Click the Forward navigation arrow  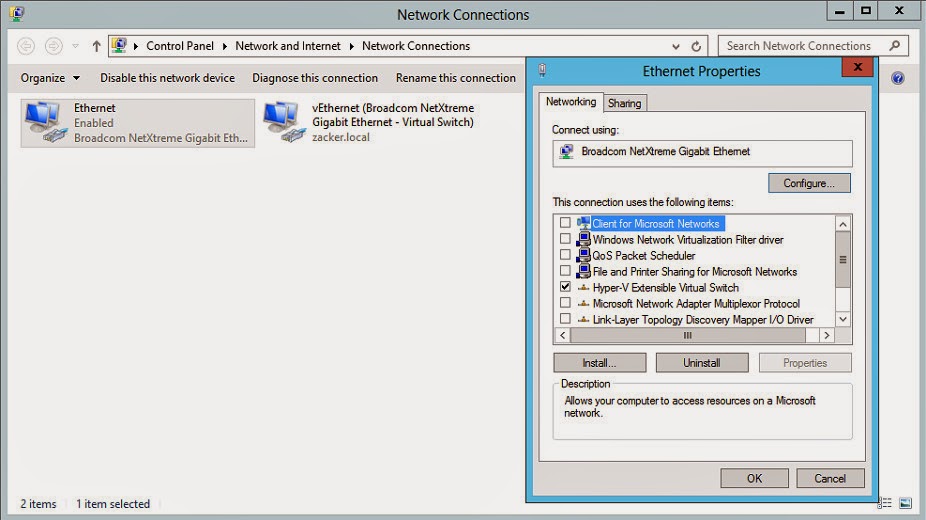[x=54, y=46]
